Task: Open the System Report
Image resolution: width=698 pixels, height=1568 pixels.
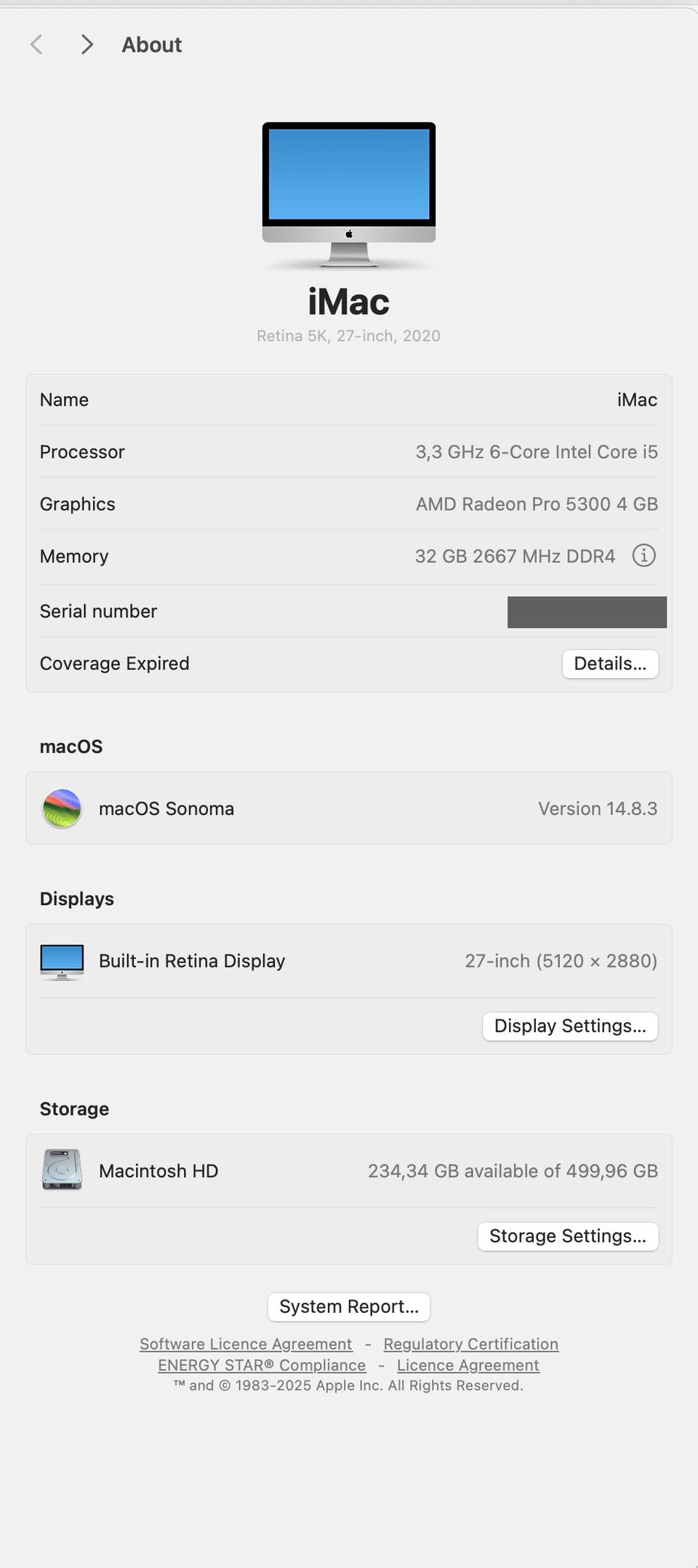Action: click(x=349, y=1306)
